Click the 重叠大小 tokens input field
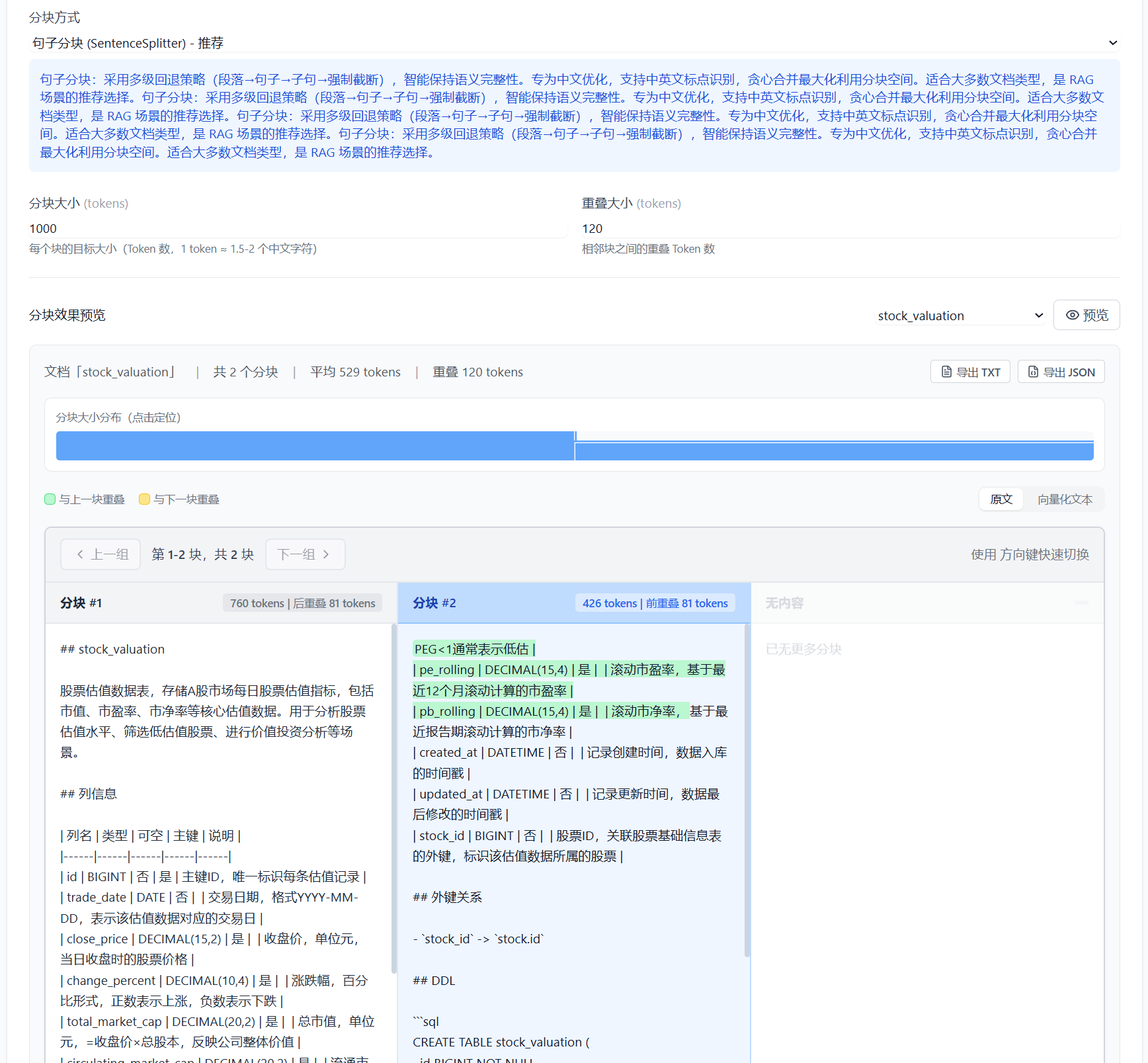This screenshot has width=1148, height=1063. (850, 228)
